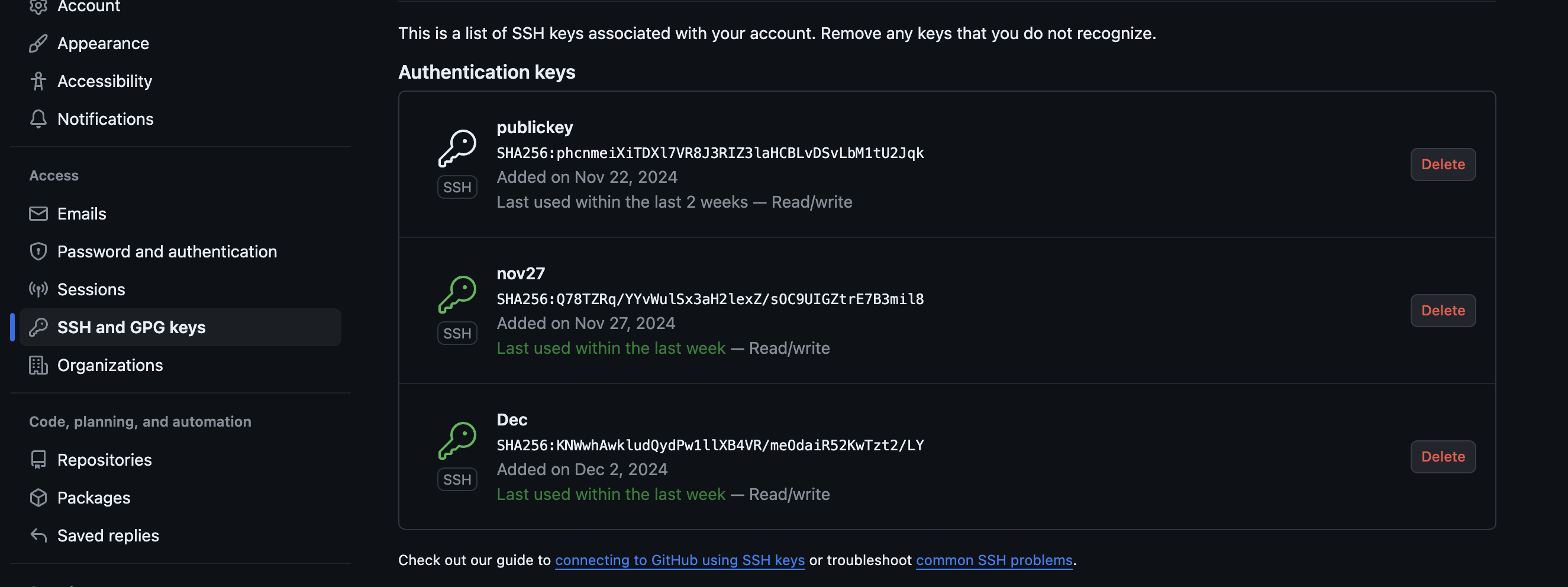Click the Emails envelope icon
The height and width of the screenshot is (587, 1568).
38,214
